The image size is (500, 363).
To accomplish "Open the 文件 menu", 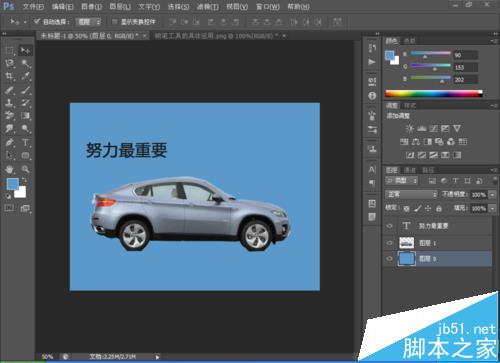I will coord(33,7).
